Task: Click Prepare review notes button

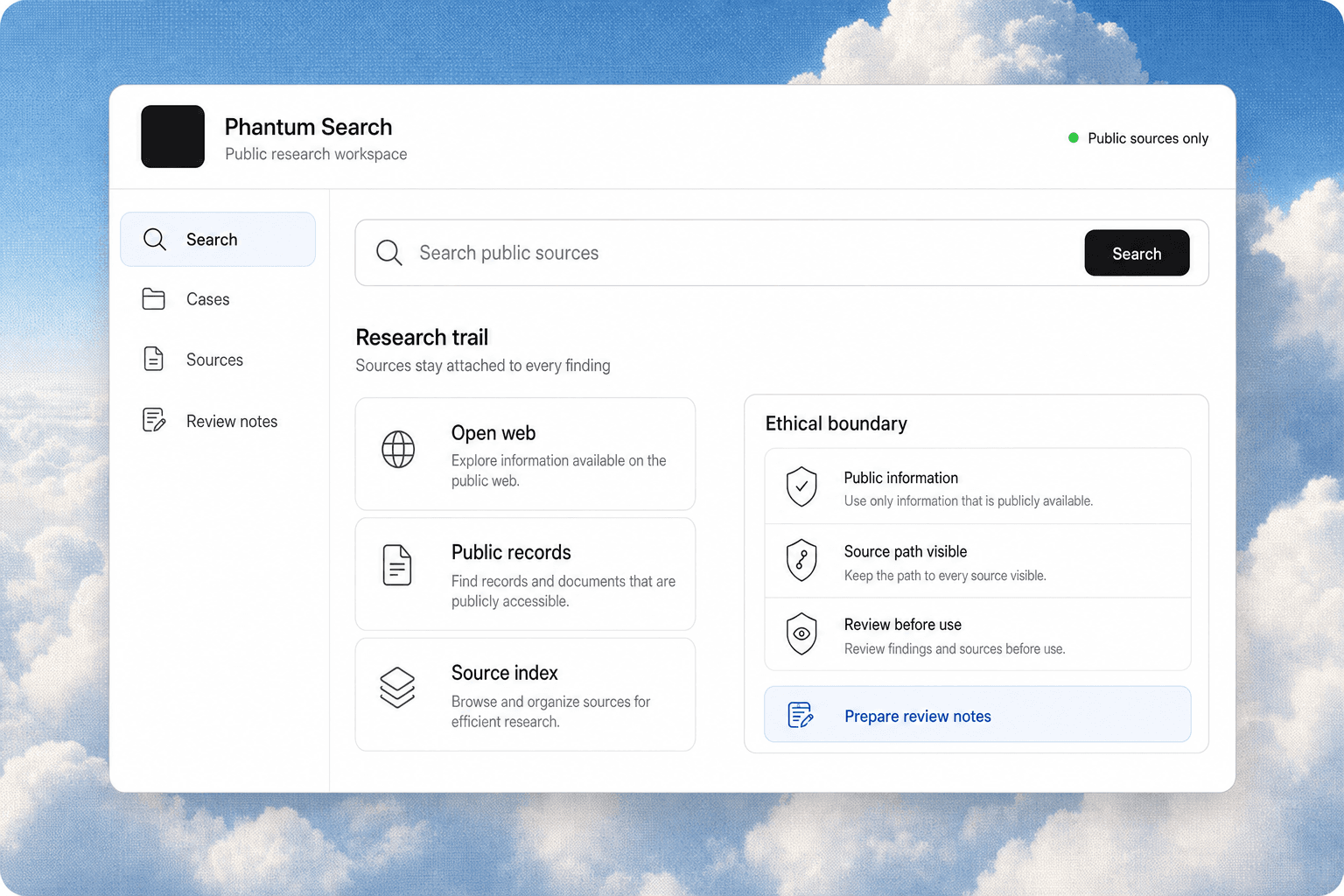Action: point(977,715)
